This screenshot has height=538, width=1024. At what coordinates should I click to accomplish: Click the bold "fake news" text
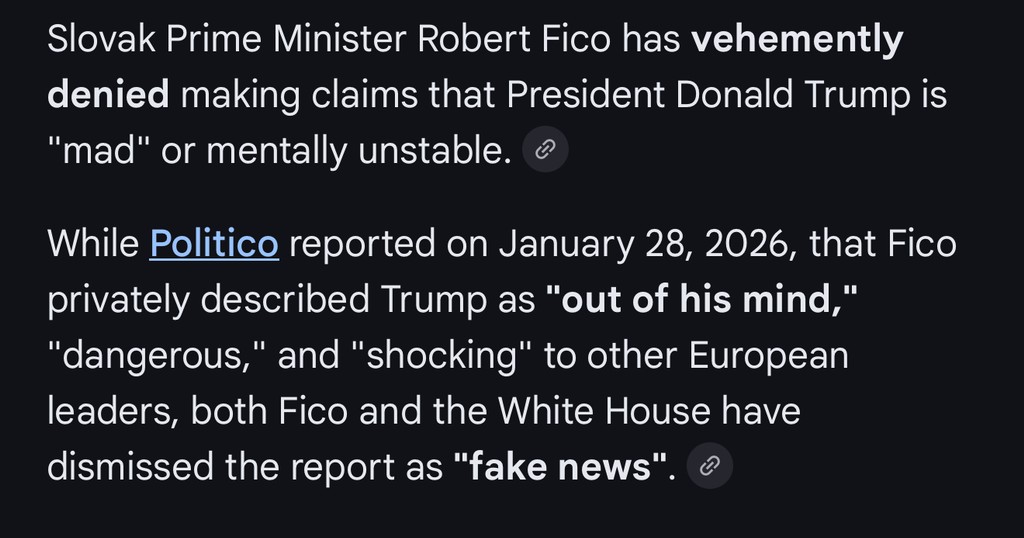(x=560, y=467)
